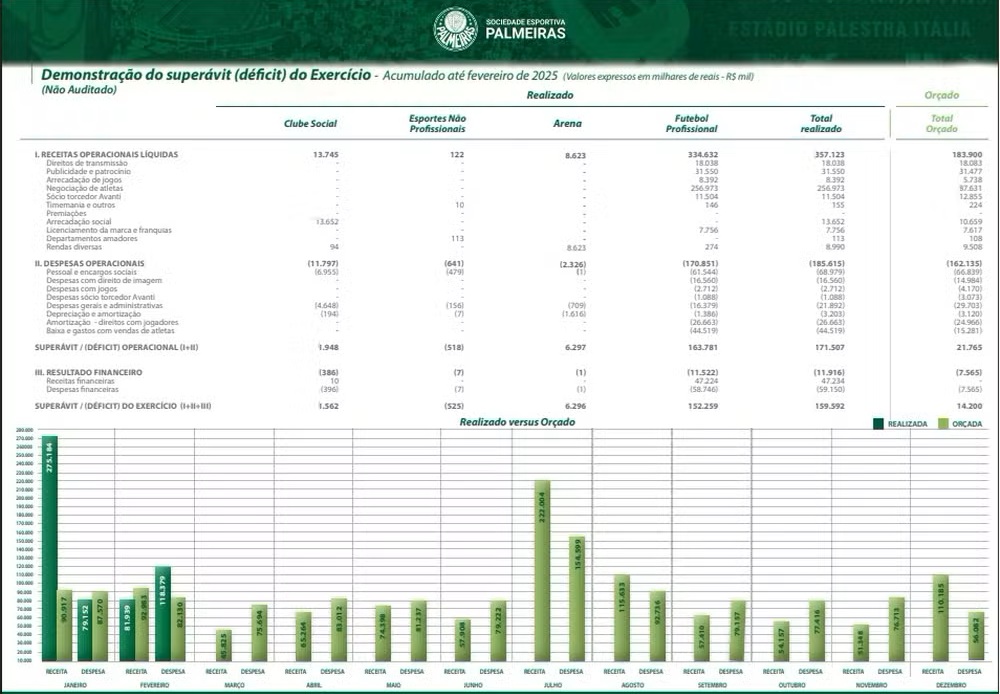
Task: Click the Total realizado net revenue value 357.123
Action: tap(830, 154)
